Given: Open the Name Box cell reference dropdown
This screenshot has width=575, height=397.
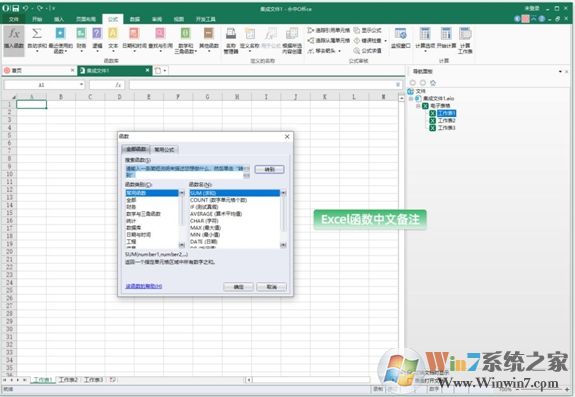Looking at the screenshot, I should [81, 85].
